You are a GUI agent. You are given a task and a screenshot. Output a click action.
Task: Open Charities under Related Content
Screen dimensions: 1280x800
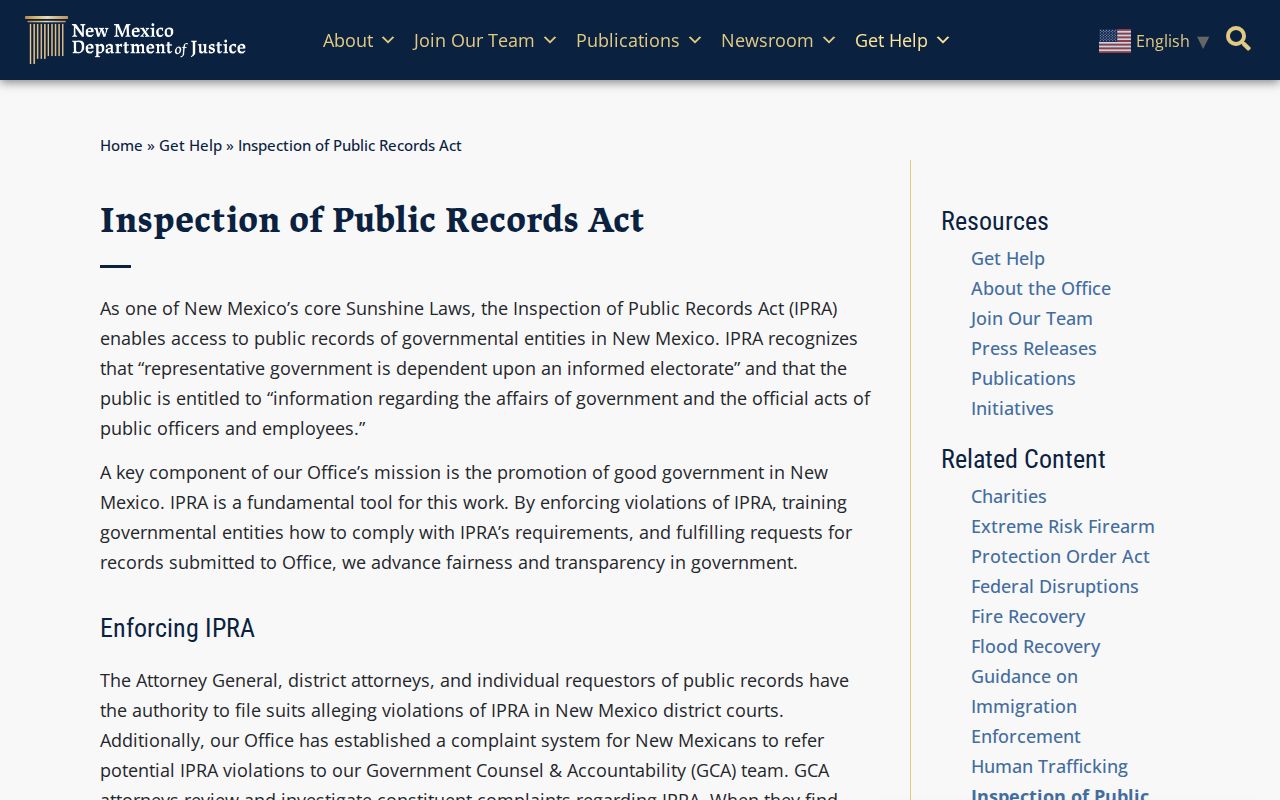point(1009,496)
